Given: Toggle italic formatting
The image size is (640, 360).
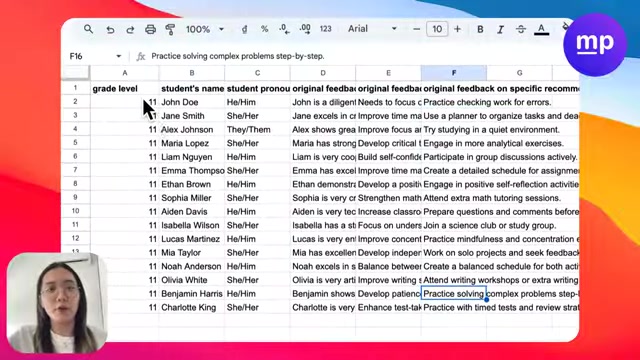Looking at the screenshot, I should 500,29.
